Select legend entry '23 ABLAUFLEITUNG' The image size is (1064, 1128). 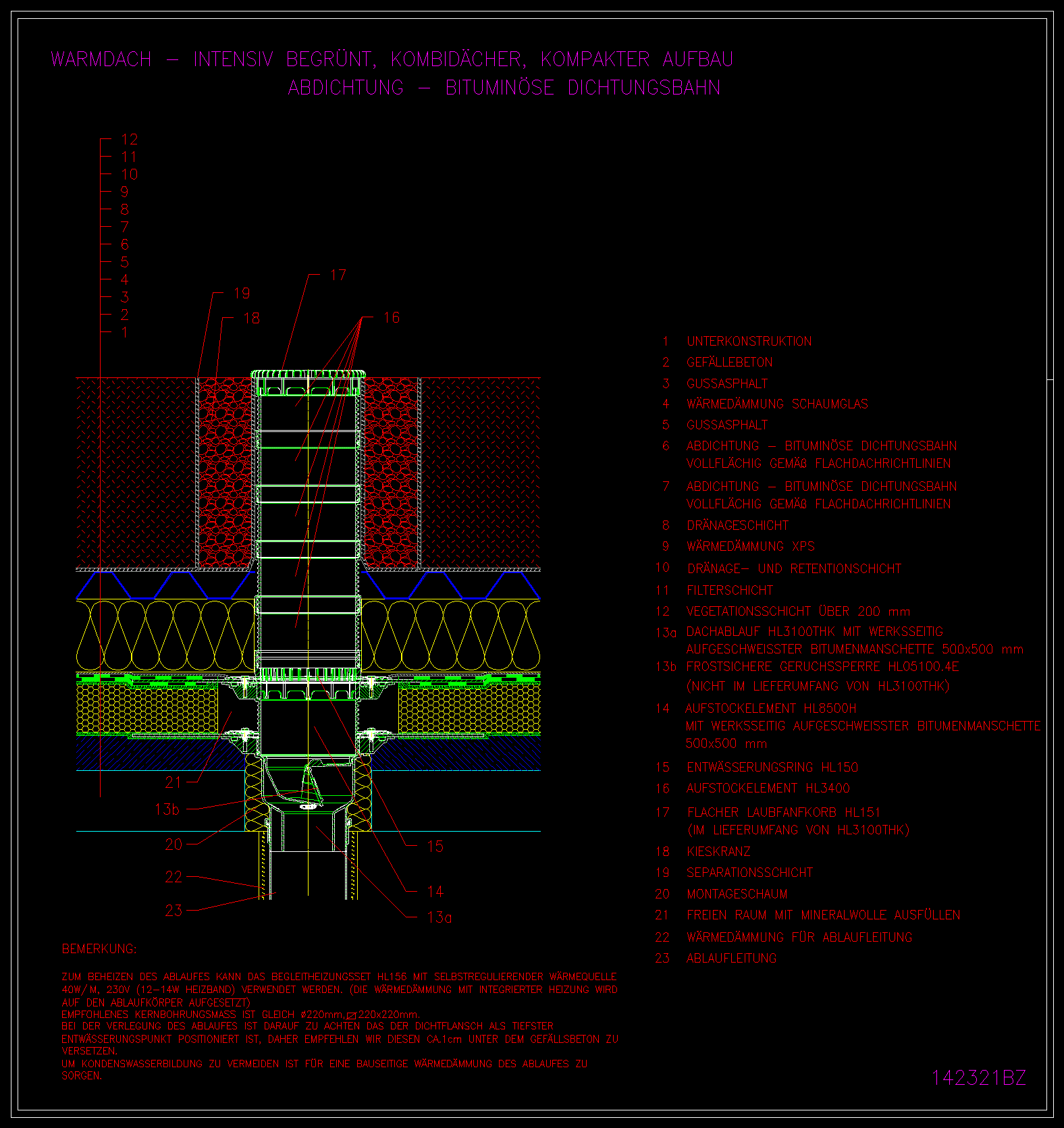click(x=716, y=958)
